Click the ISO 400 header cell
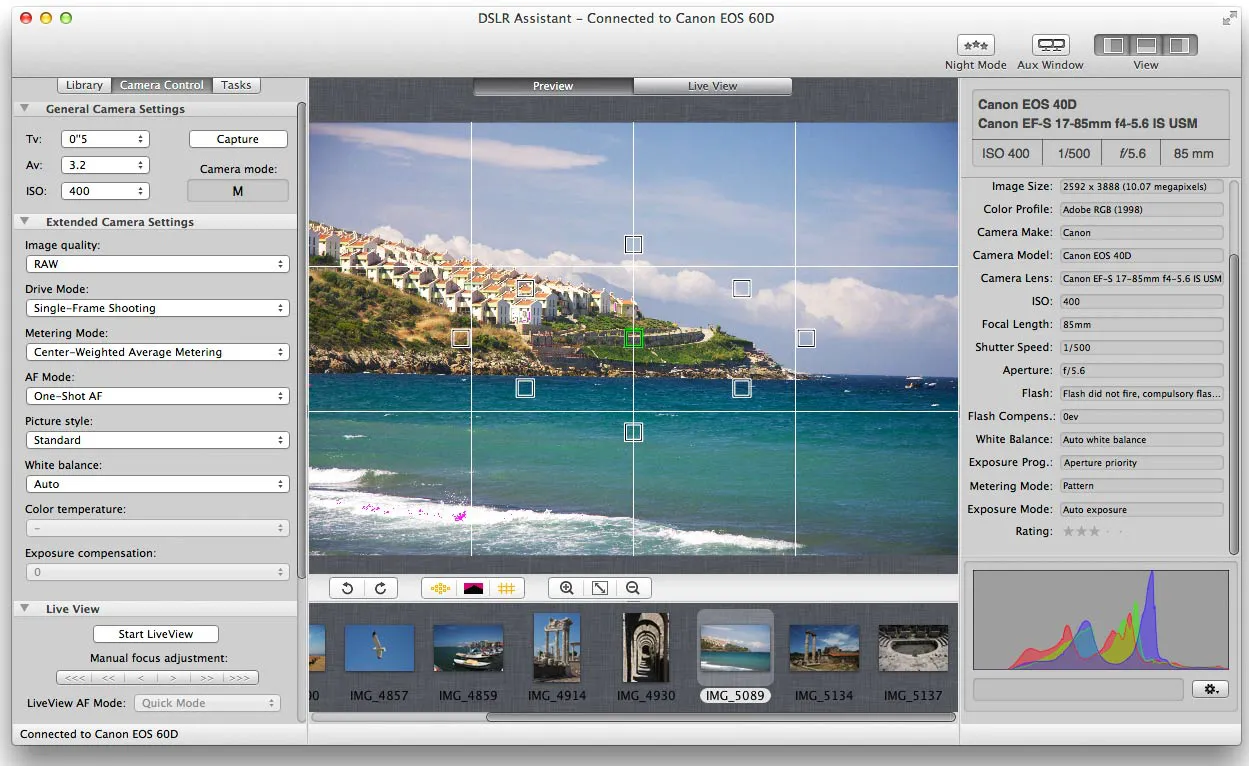This screenshot has width=1249, height=766. pyautogui.click(x=1006, y=153)
